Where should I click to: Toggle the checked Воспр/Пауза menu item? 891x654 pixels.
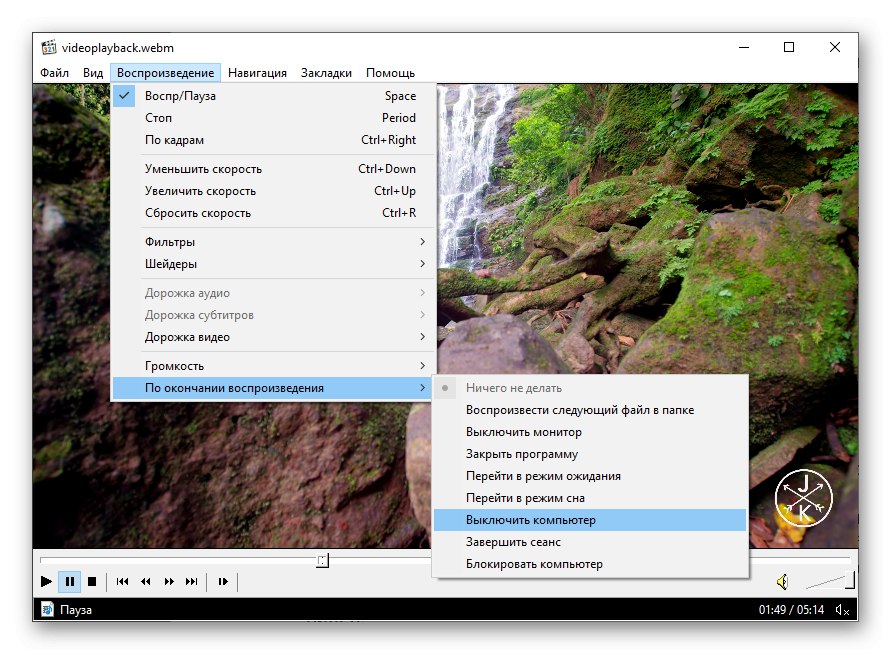click(274, 96)
